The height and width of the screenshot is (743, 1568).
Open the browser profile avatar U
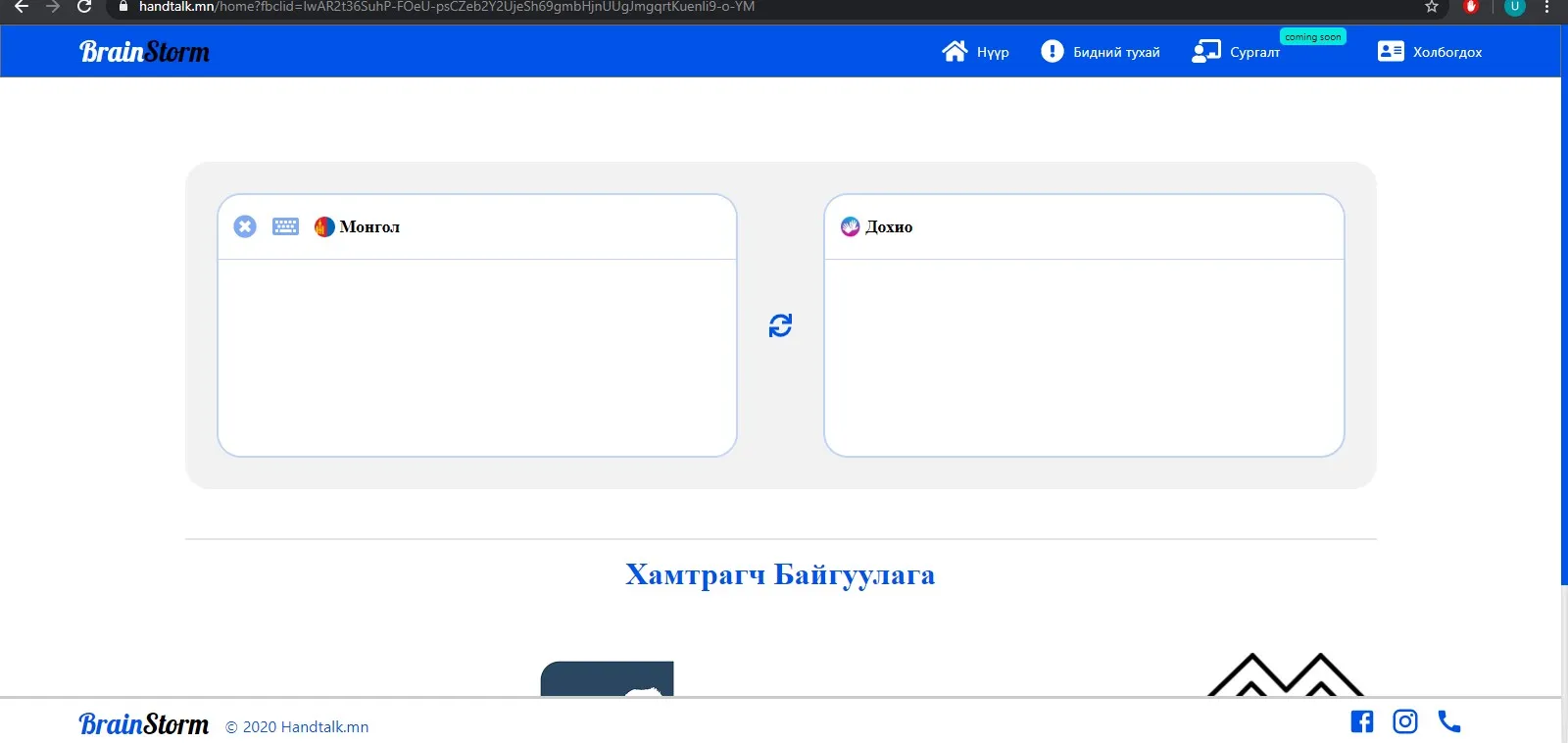point(1514,7)
